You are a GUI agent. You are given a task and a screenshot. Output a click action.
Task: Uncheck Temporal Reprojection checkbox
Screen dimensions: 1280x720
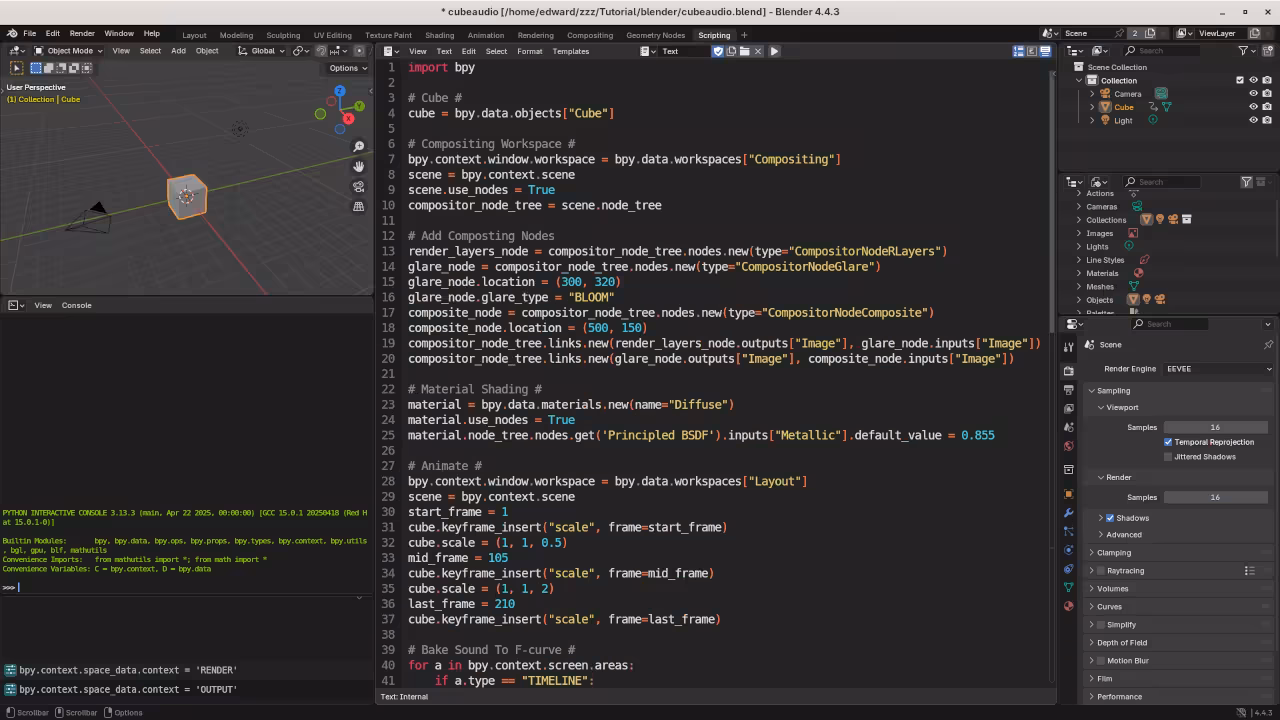click(1168, 442)
